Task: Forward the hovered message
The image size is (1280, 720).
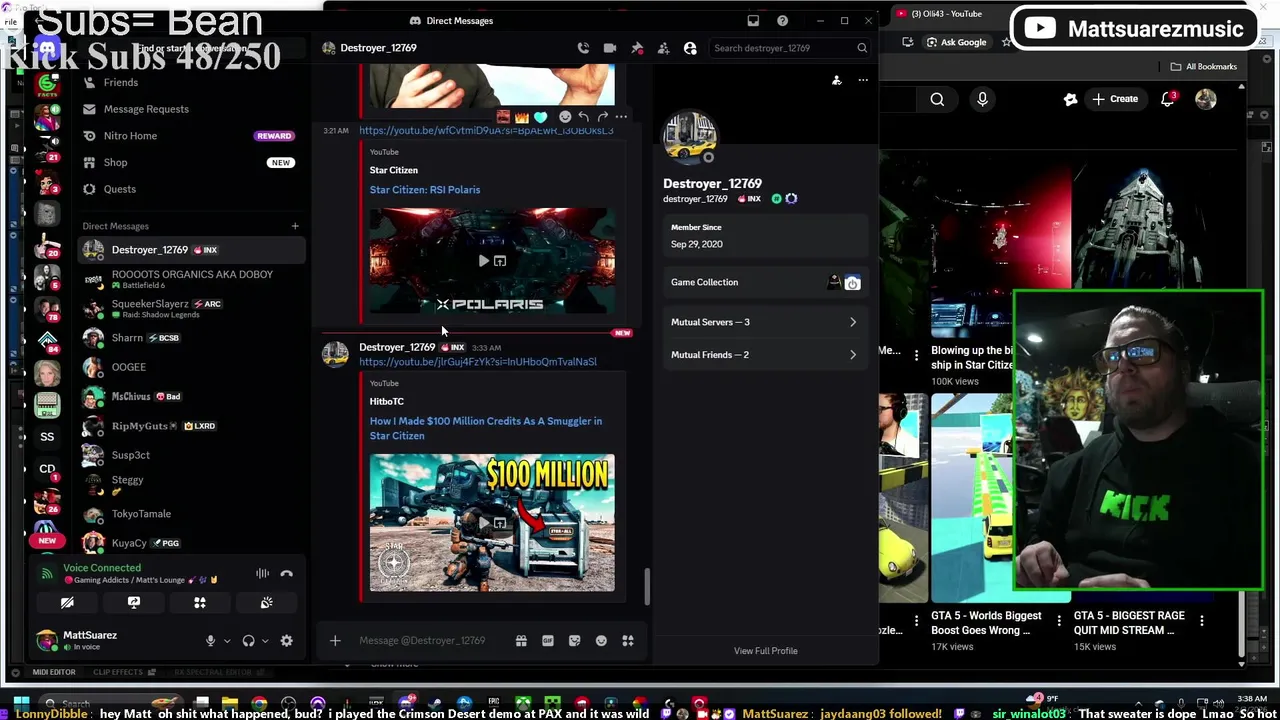Action: [x=602, y=117]
